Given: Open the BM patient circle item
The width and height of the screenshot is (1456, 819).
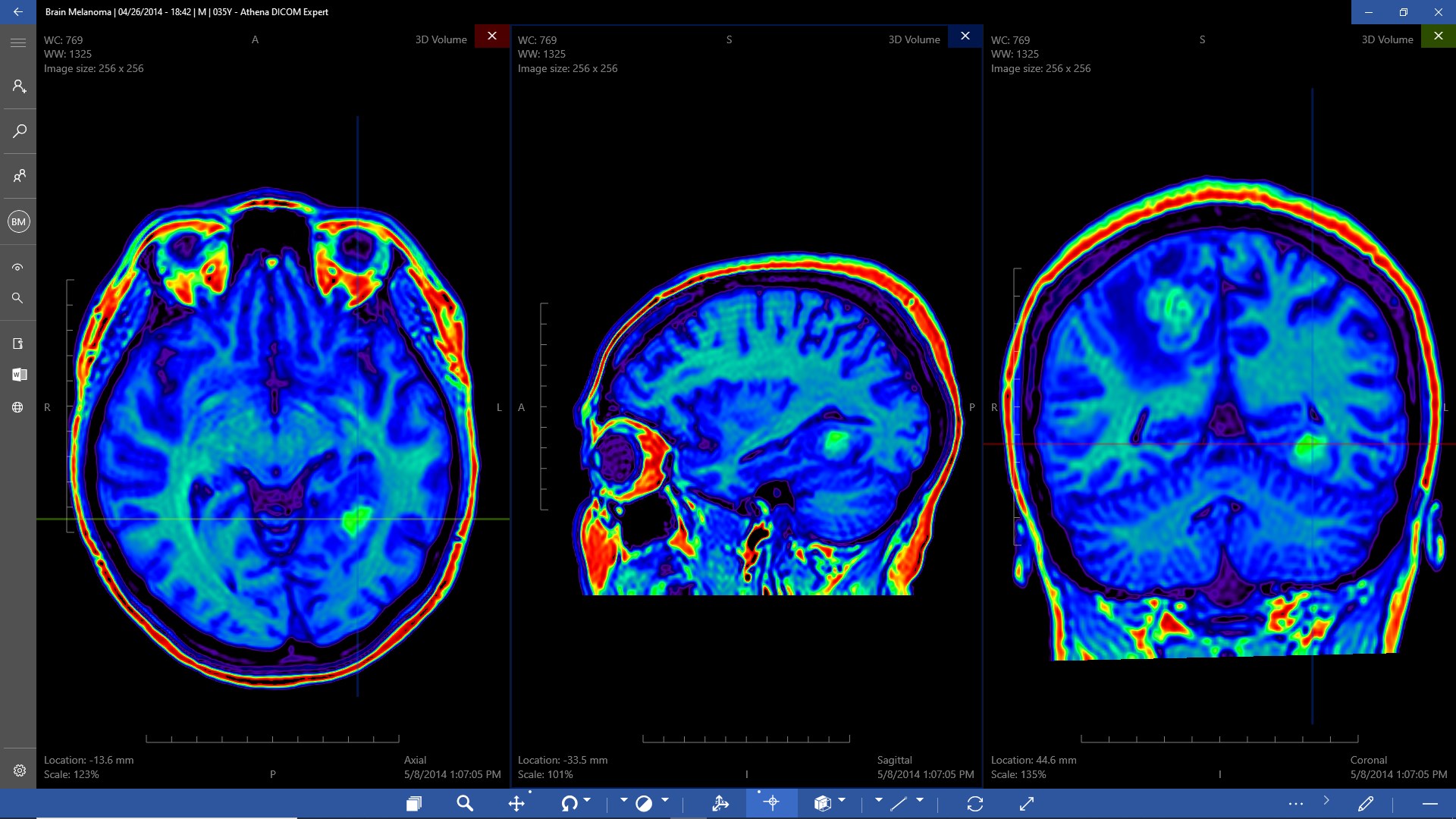Looking at the screenshot, I should [x=18, y=221].
